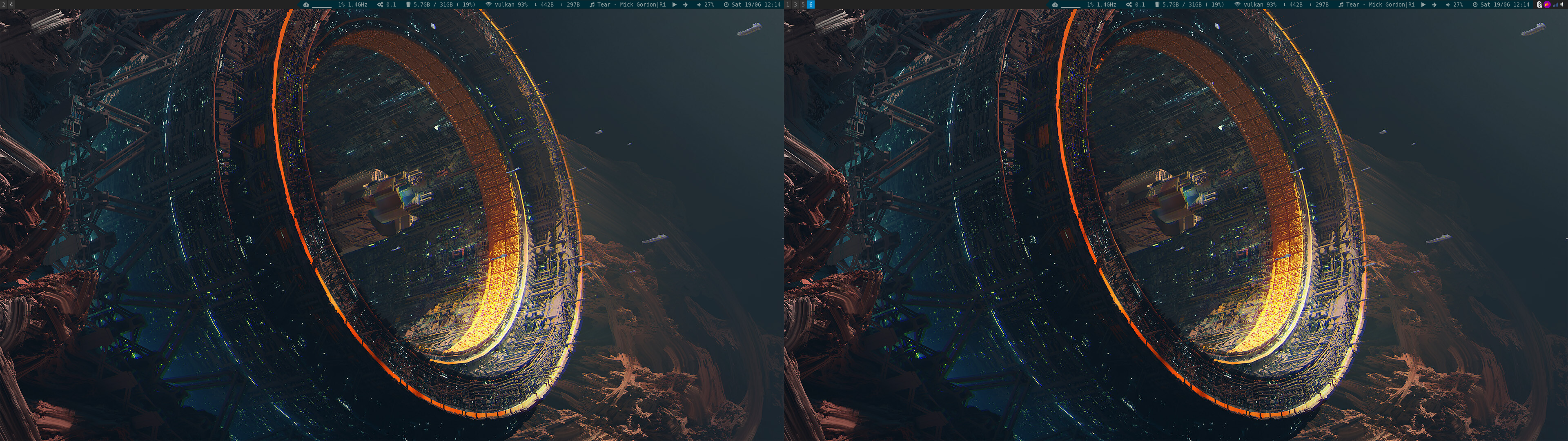
Task: Click the memory chip icon on right bar
Action: pos(1157,5)
